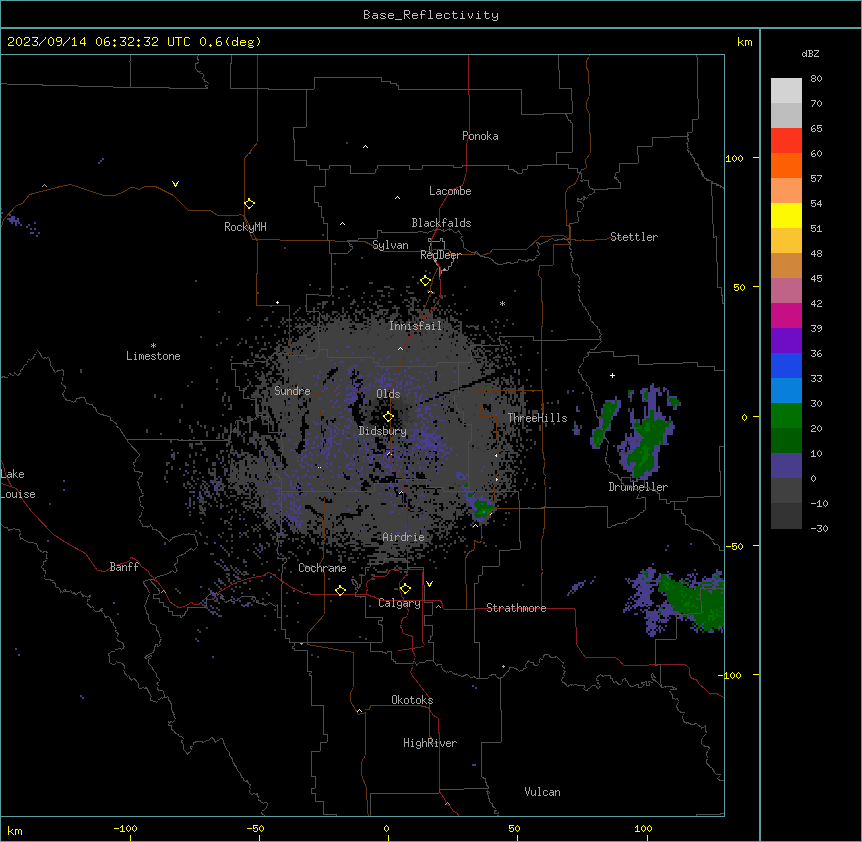Click the asterisk marker east of Innisfail
862x842 pixels.
(502, 303)
